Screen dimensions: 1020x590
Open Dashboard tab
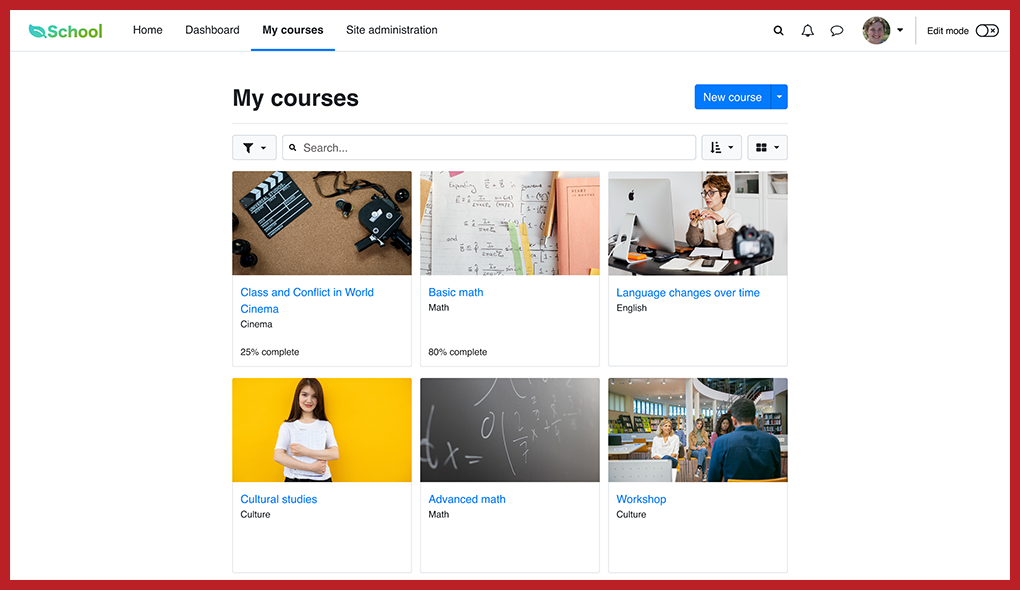click(212, 30)
